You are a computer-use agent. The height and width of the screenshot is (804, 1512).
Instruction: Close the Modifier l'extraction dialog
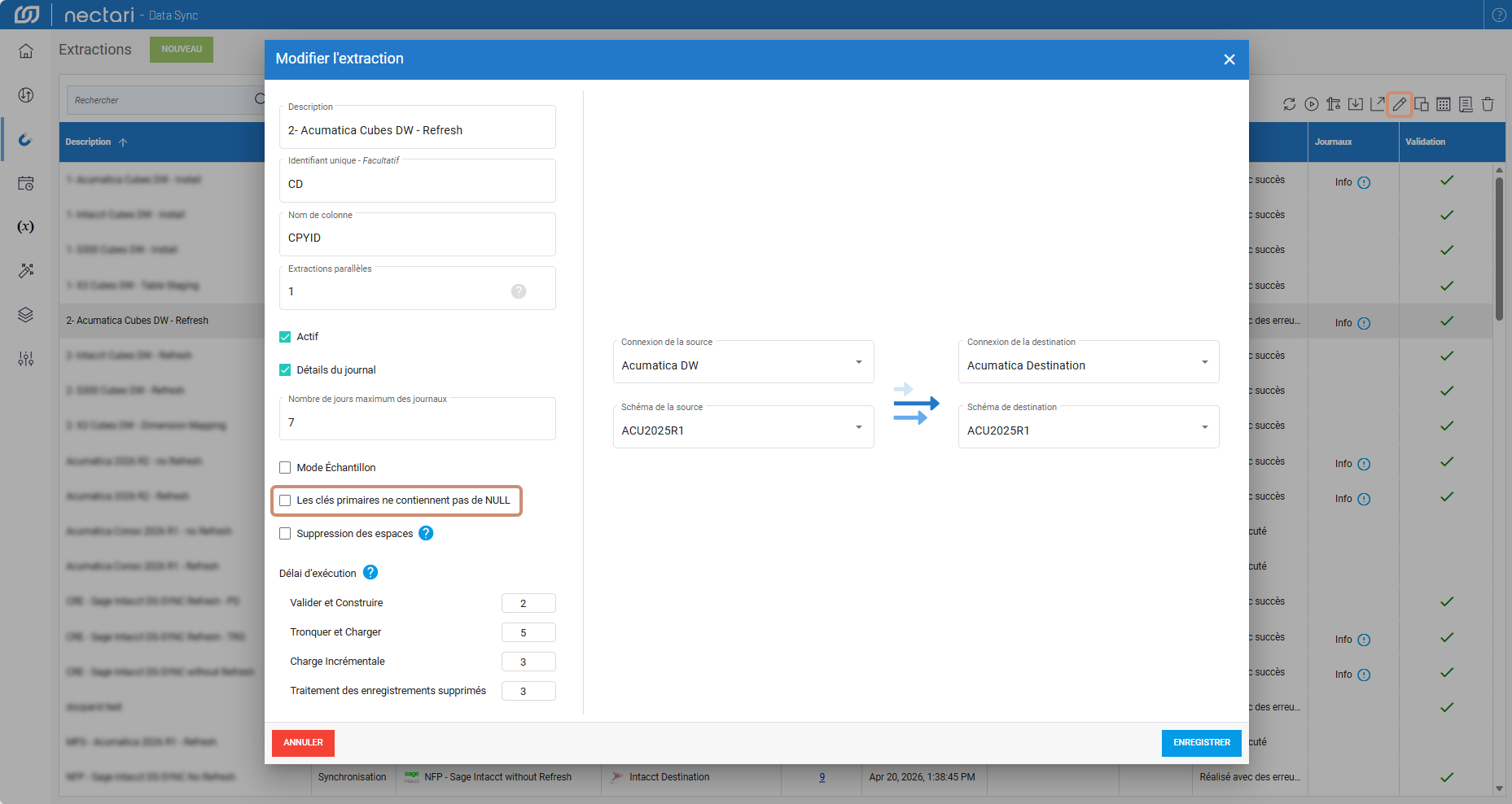[x=1229, y=59]
